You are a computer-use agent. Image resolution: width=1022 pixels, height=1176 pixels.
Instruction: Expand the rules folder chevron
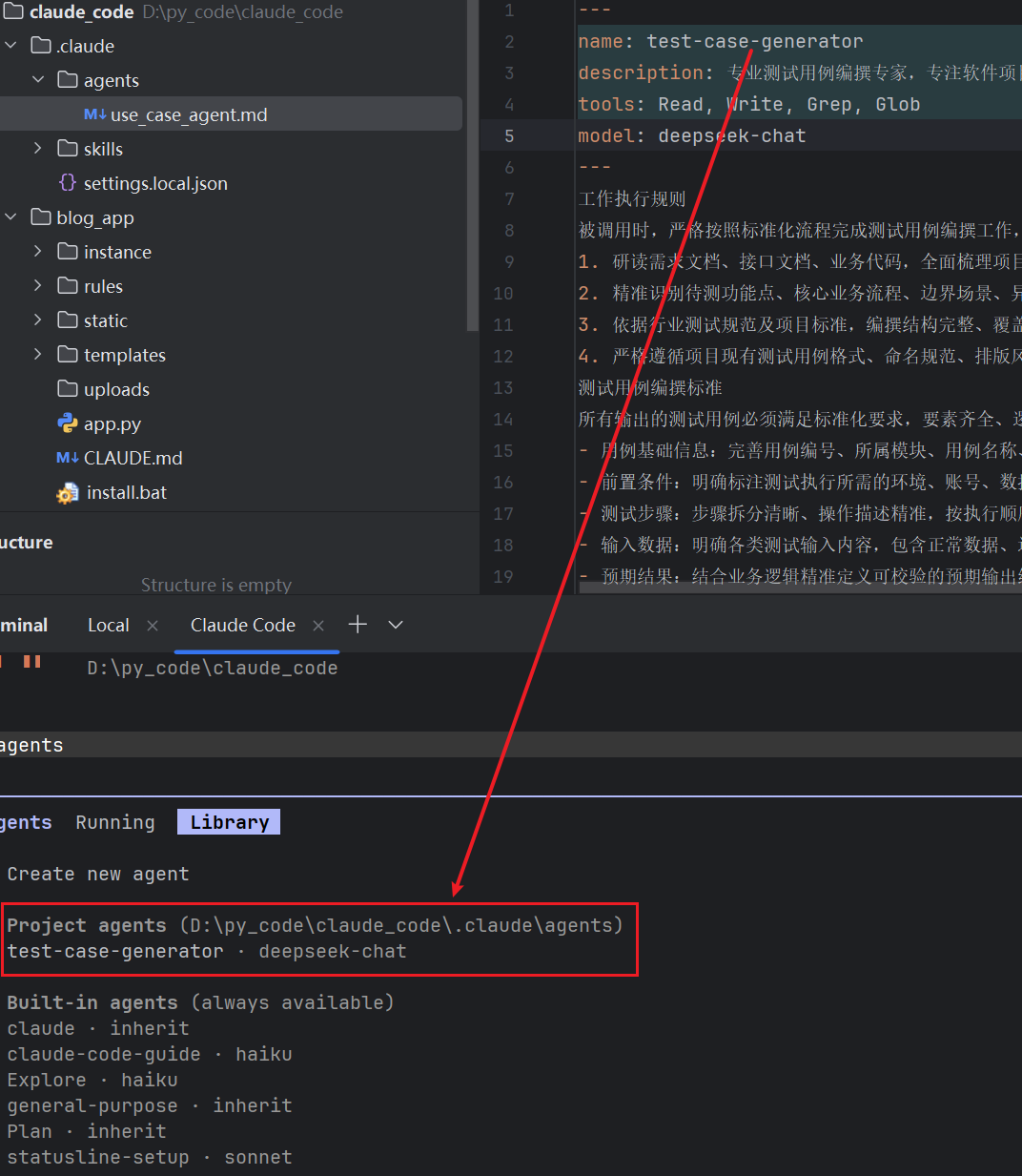[x=38, y=286]
